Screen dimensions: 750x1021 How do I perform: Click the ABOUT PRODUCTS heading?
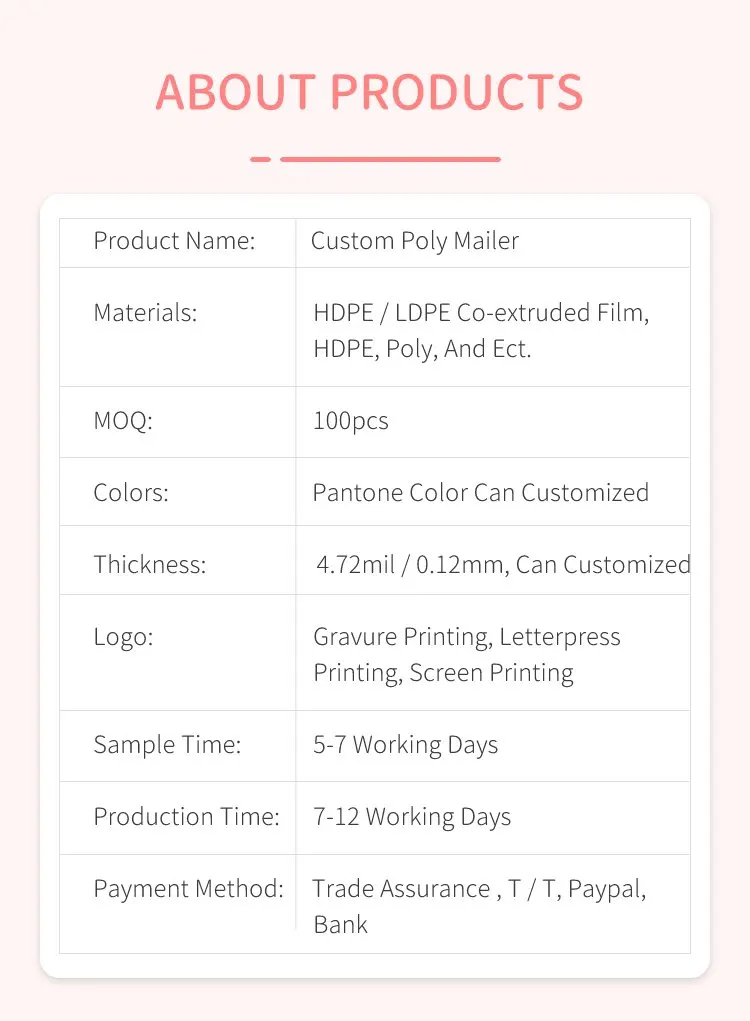click(369, 92)
